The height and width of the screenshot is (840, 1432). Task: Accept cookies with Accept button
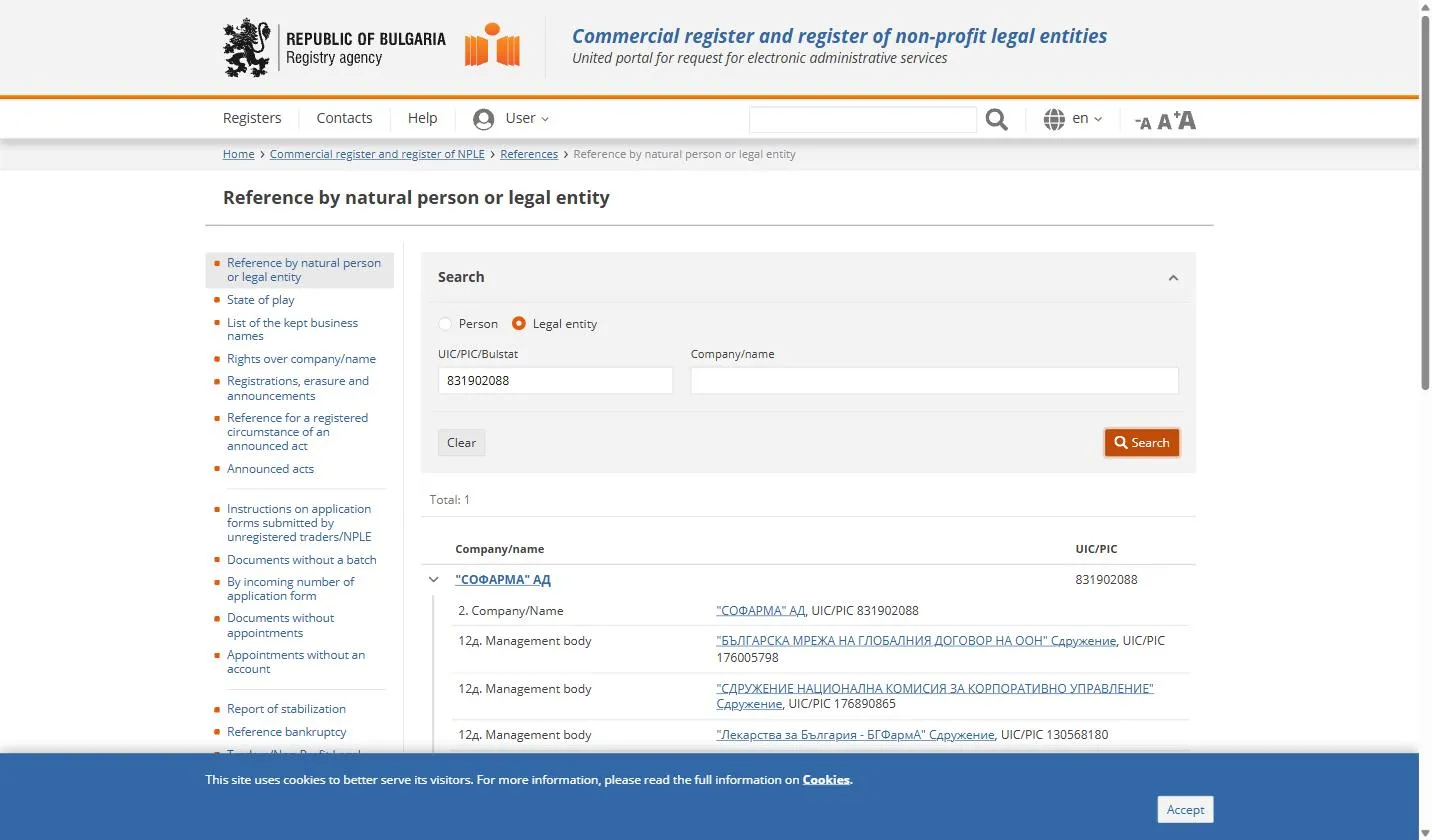pyautogui.click(x=1185, y=810)
